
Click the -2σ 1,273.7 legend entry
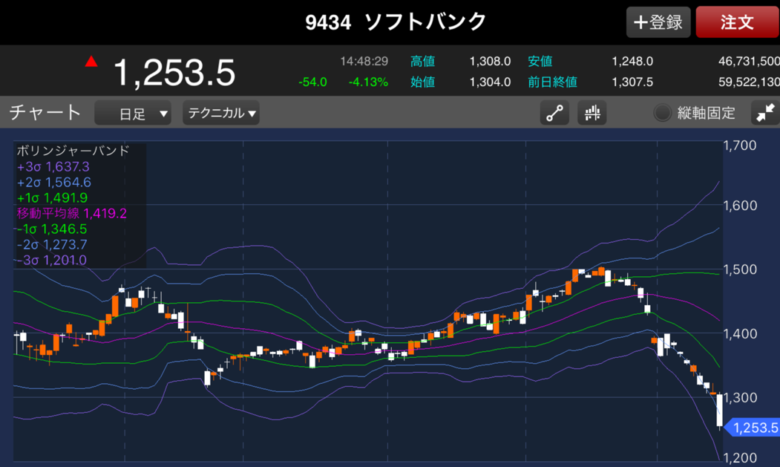(52, 245)
